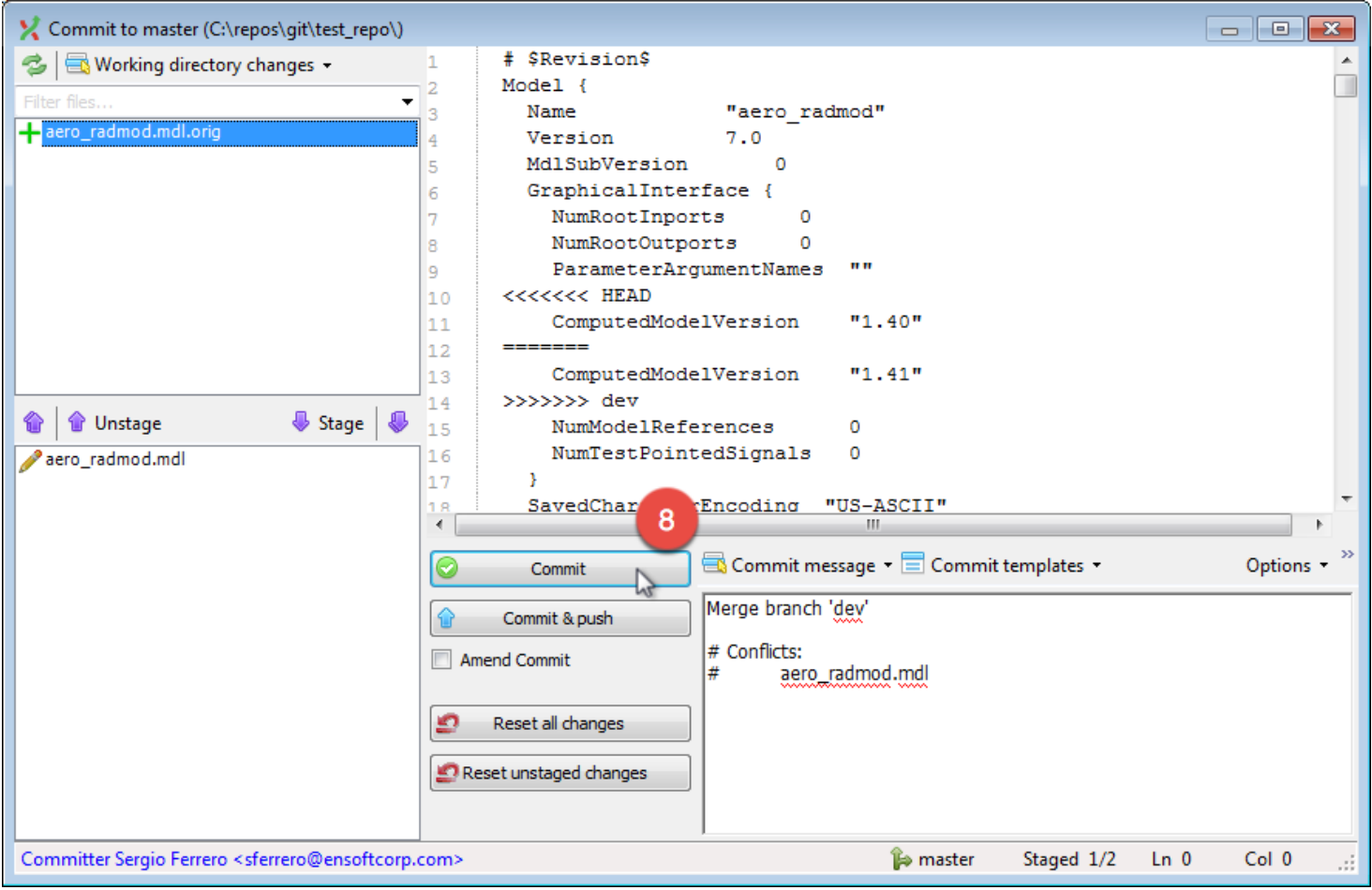Click the green plus icon beside aero_radmod.mdl.orig

tap(30, 132)
